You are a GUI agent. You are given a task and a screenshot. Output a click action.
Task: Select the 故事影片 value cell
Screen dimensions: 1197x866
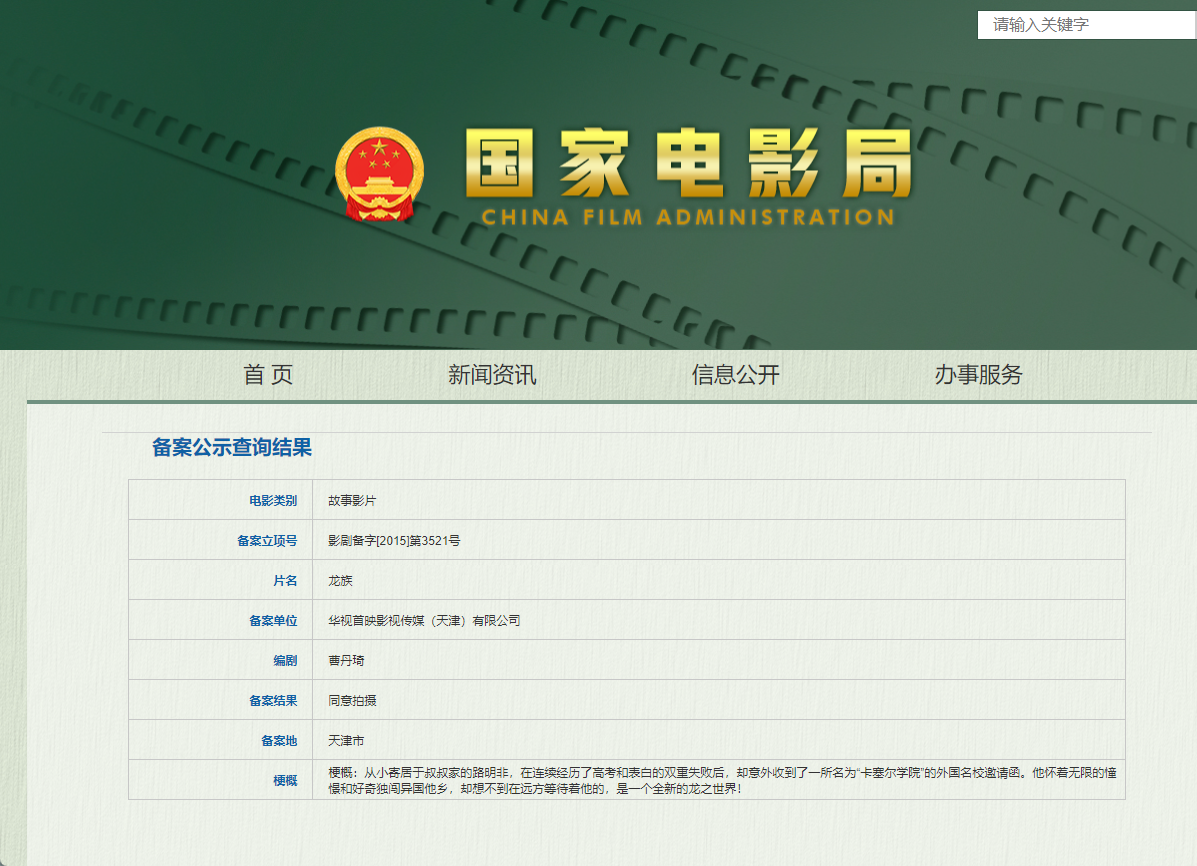[718, 500]
